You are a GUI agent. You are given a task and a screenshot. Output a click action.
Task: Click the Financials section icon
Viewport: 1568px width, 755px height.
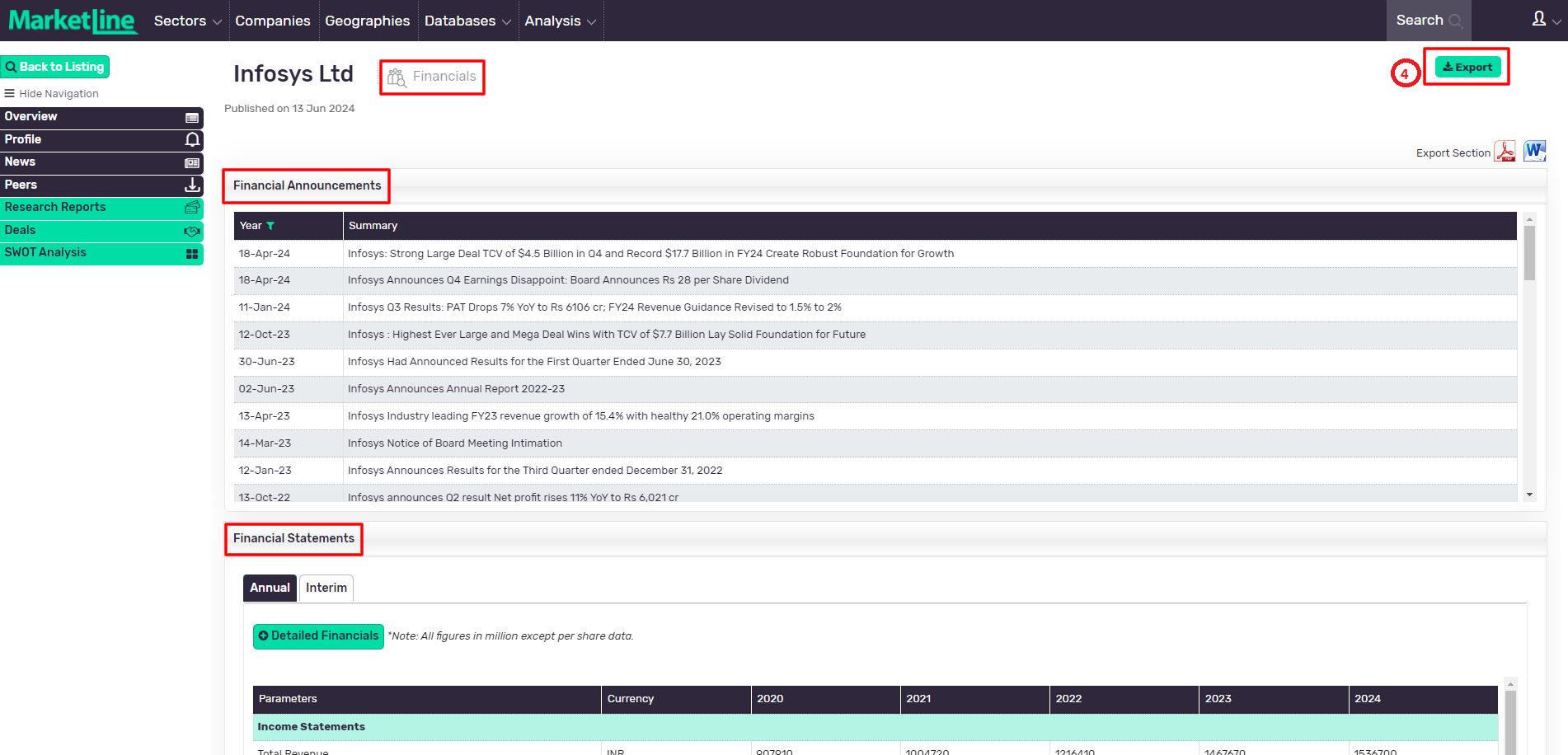tap(397, 77)
